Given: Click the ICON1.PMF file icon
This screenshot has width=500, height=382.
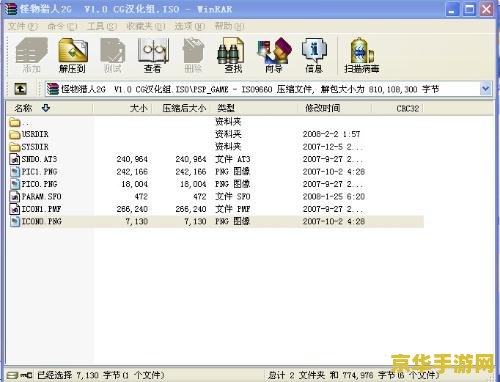Looking at the screenshot, I should coord(15,209).
